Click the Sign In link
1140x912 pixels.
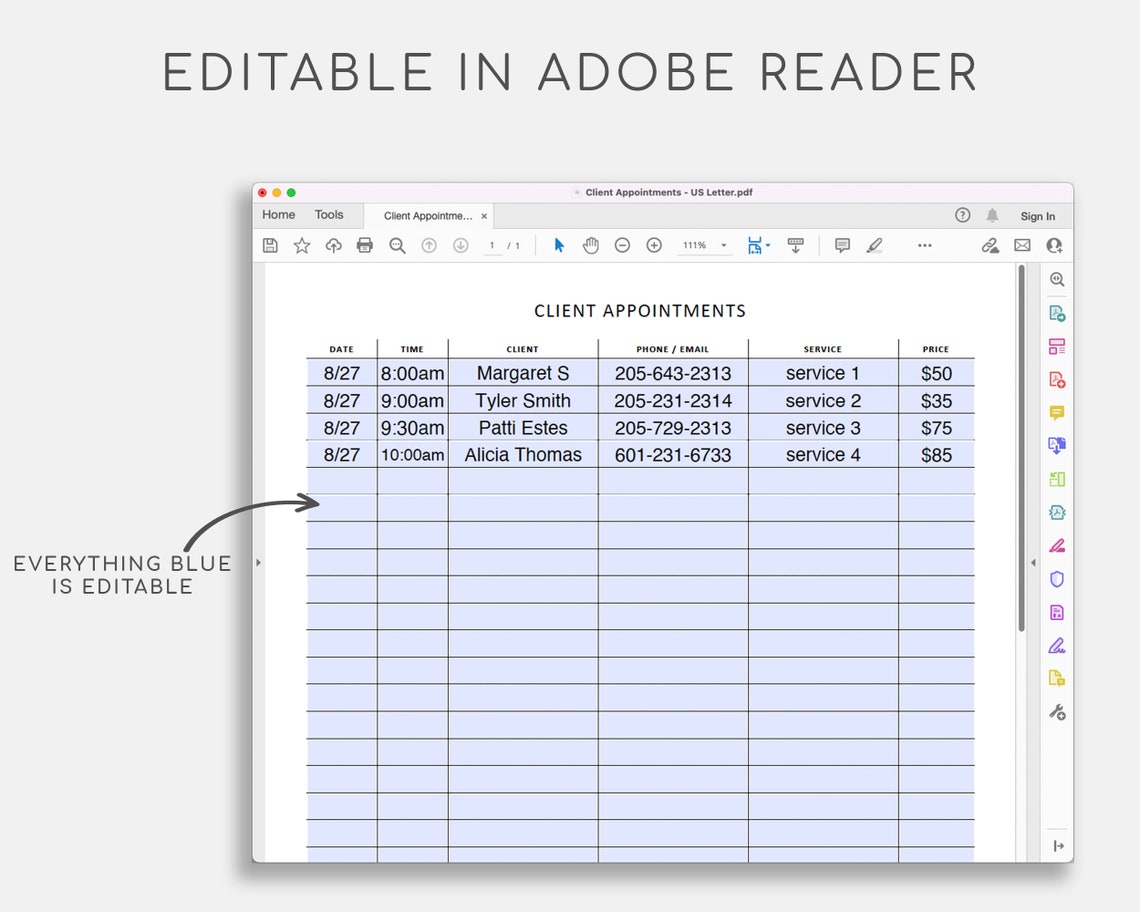[1038, 215]
